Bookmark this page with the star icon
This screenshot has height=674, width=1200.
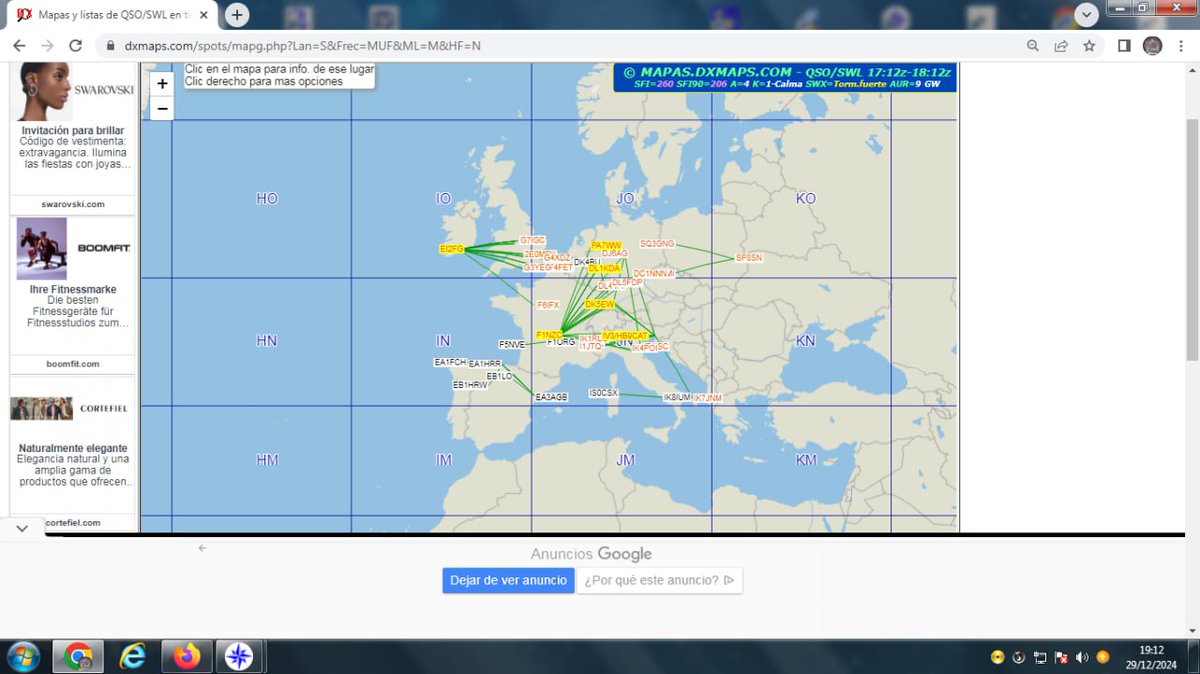(x=1089, y=46)
